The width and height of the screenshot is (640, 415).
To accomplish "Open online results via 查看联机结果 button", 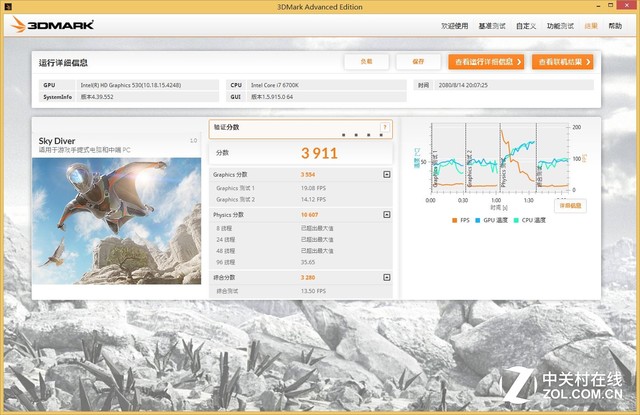I will [x=562, y=62].
